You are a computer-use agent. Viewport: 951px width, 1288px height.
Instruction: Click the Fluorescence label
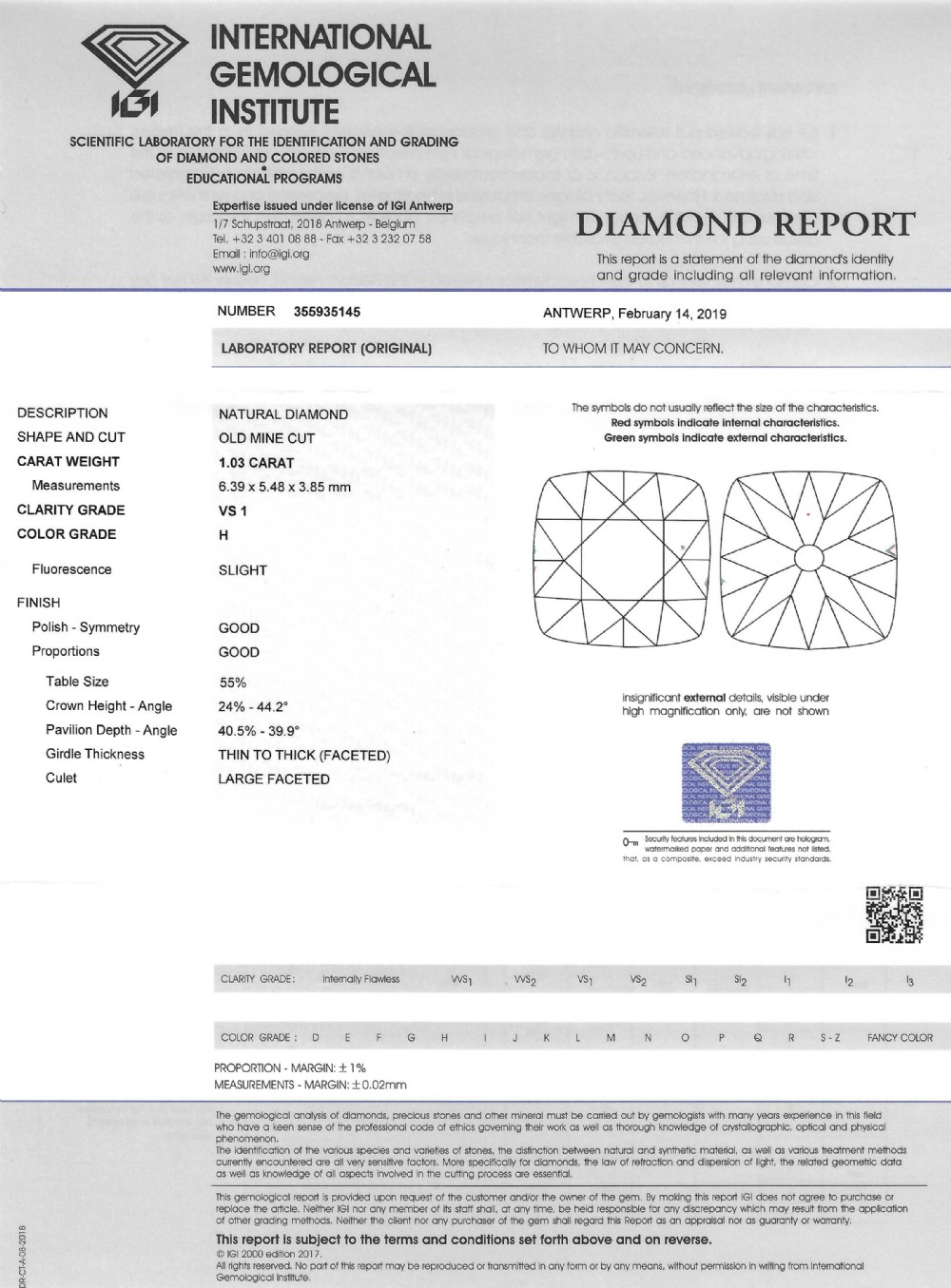pos(71,569)
